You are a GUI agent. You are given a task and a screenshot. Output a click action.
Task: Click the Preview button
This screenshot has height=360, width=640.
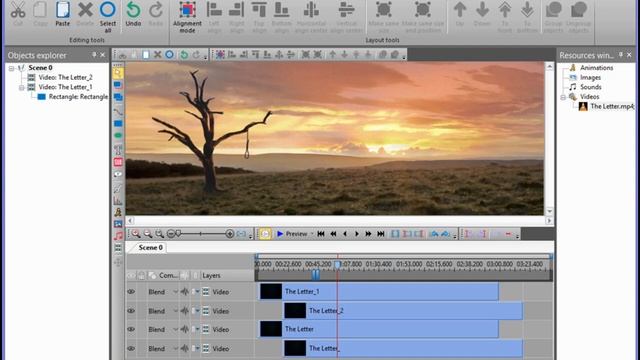point(292,234)
